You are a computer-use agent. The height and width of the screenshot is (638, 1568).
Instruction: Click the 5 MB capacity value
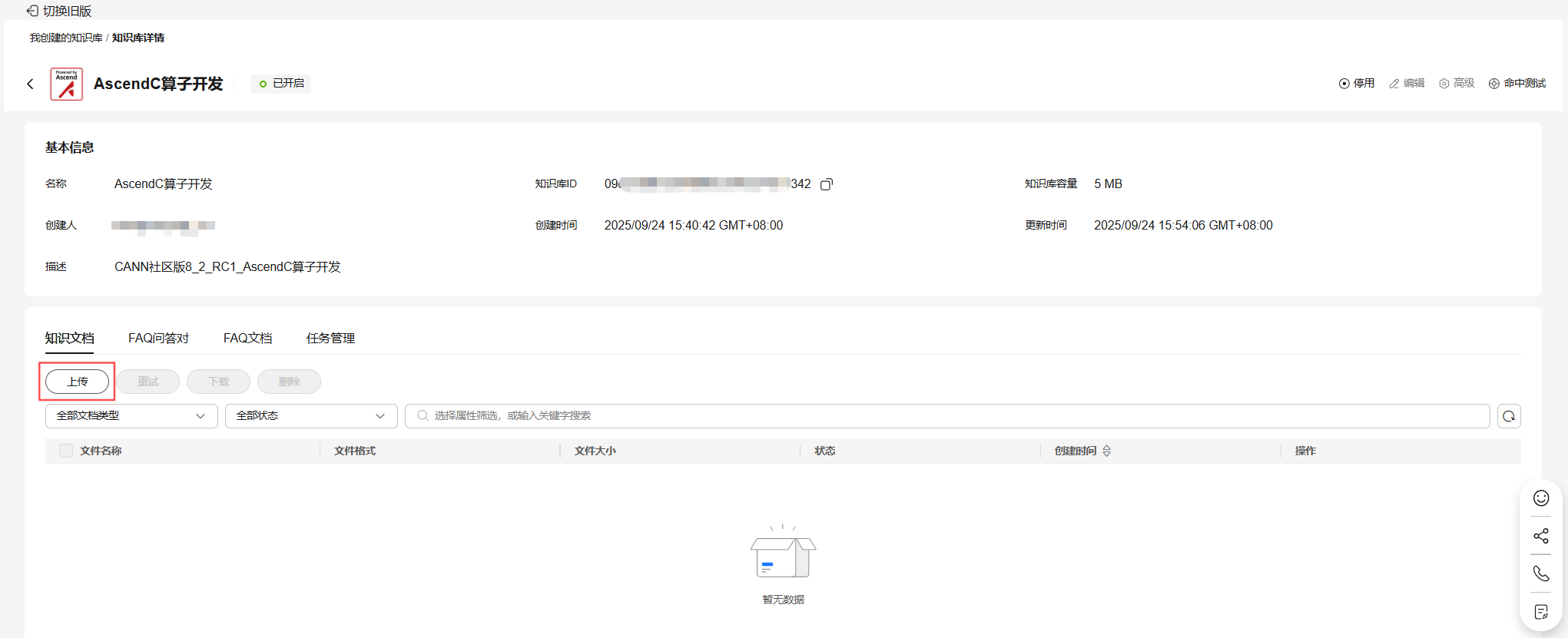tap(1109, 184)
